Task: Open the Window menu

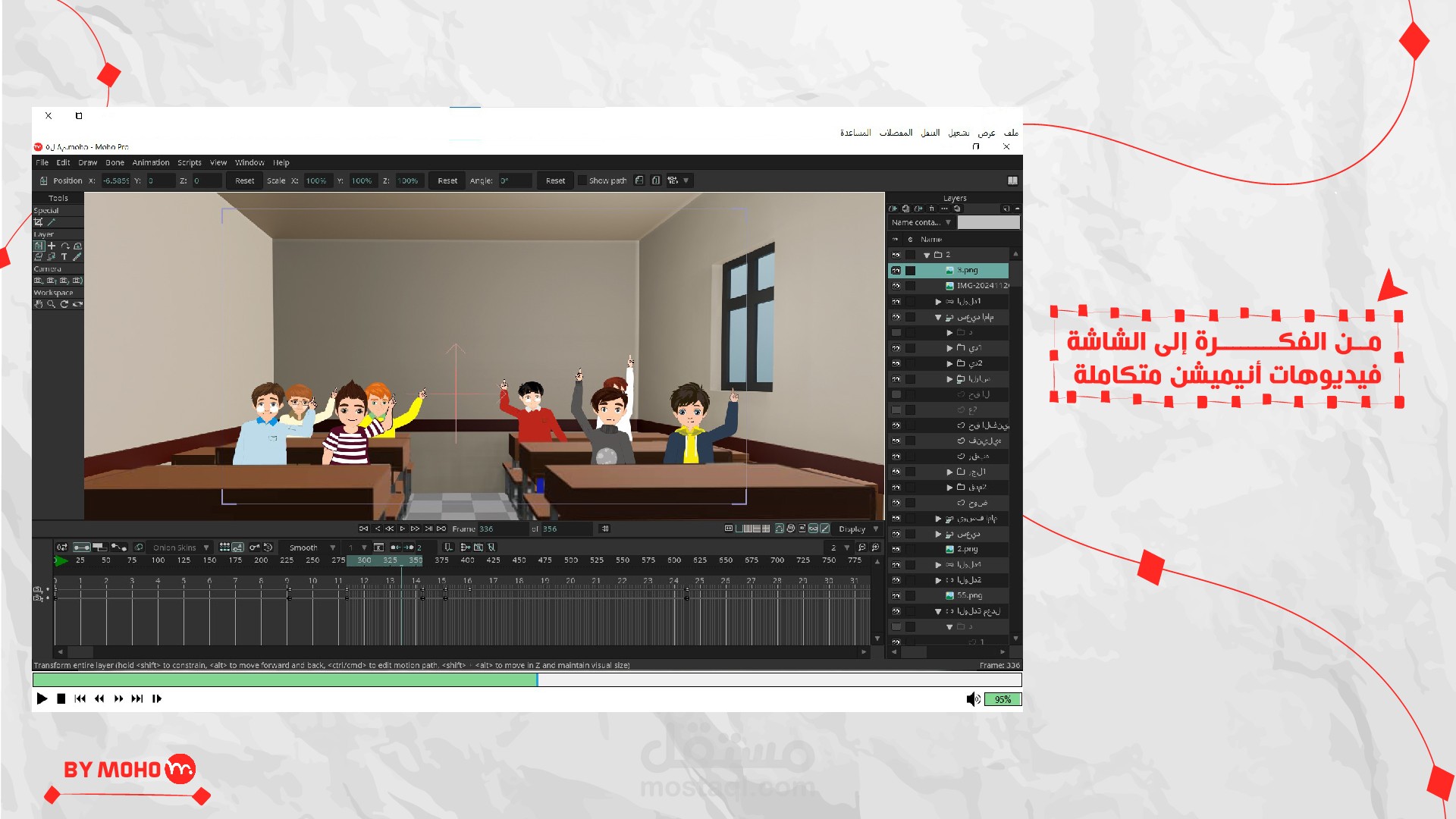Action: tap(249, 162)
